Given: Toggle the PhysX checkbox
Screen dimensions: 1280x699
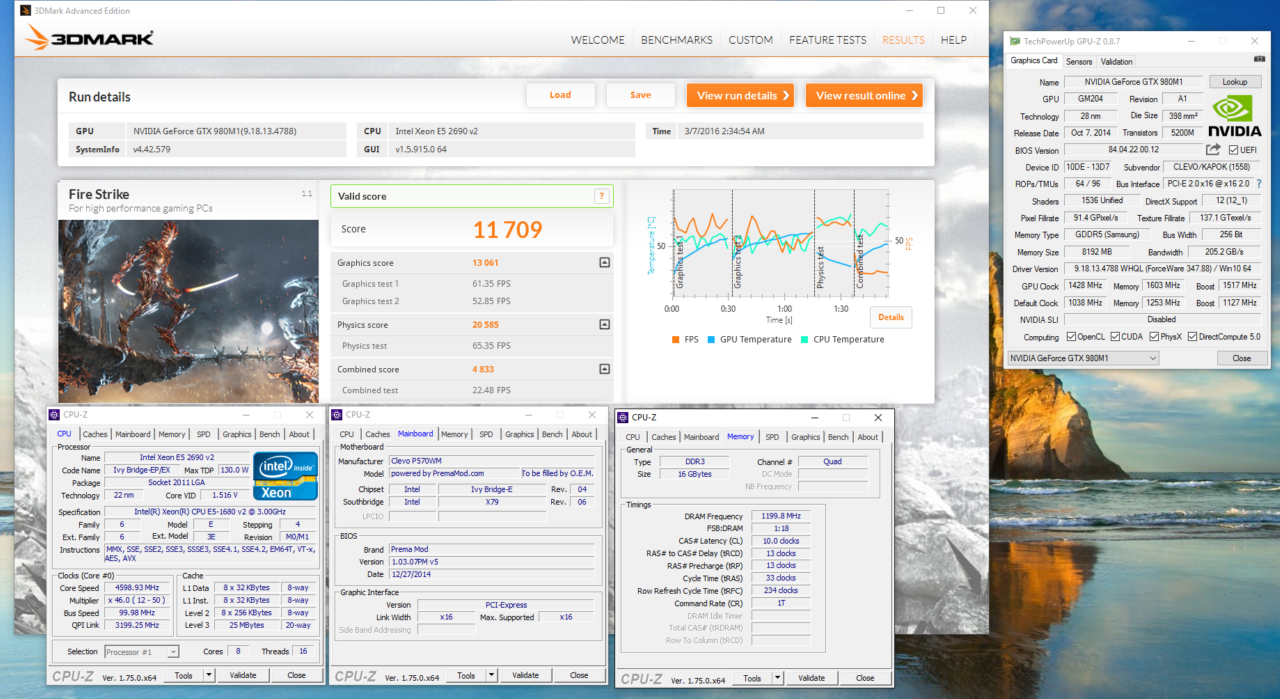Looking at the screenshot, I should point(1156,337).
